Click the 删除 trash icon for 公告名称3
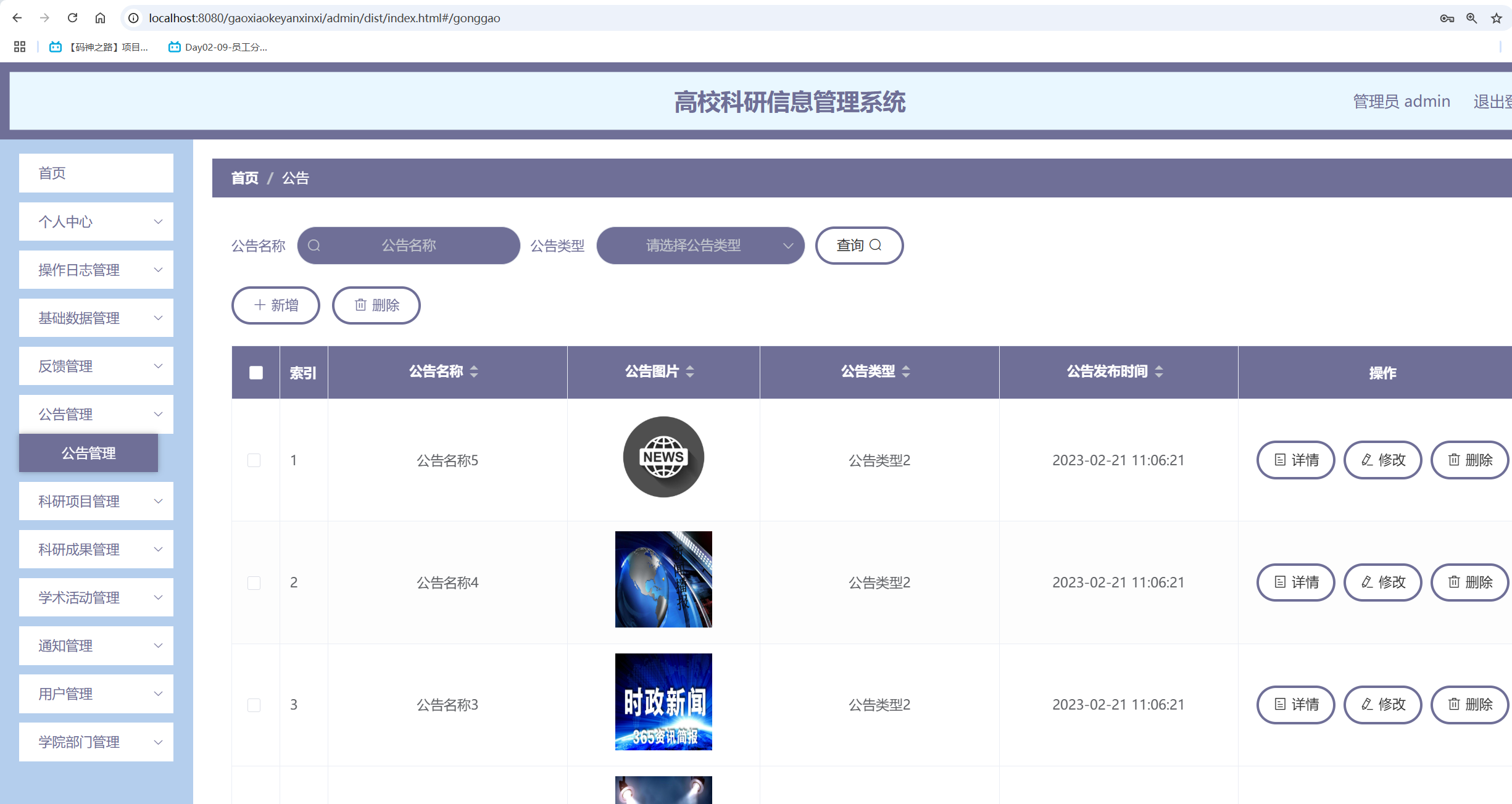 pyautogui.click(x=1453, y=704)
